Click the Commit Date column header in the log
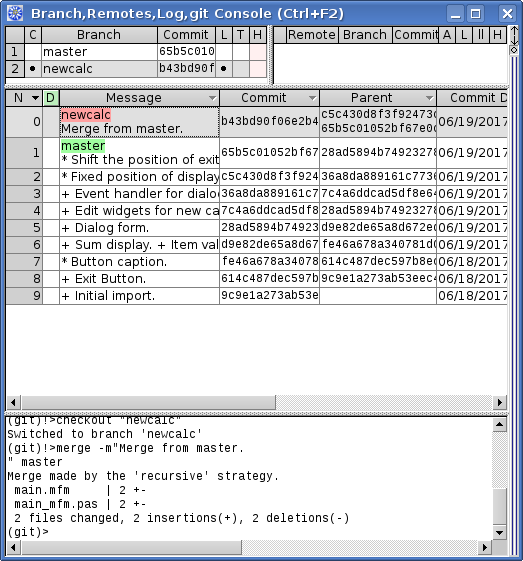 [472, 98]
